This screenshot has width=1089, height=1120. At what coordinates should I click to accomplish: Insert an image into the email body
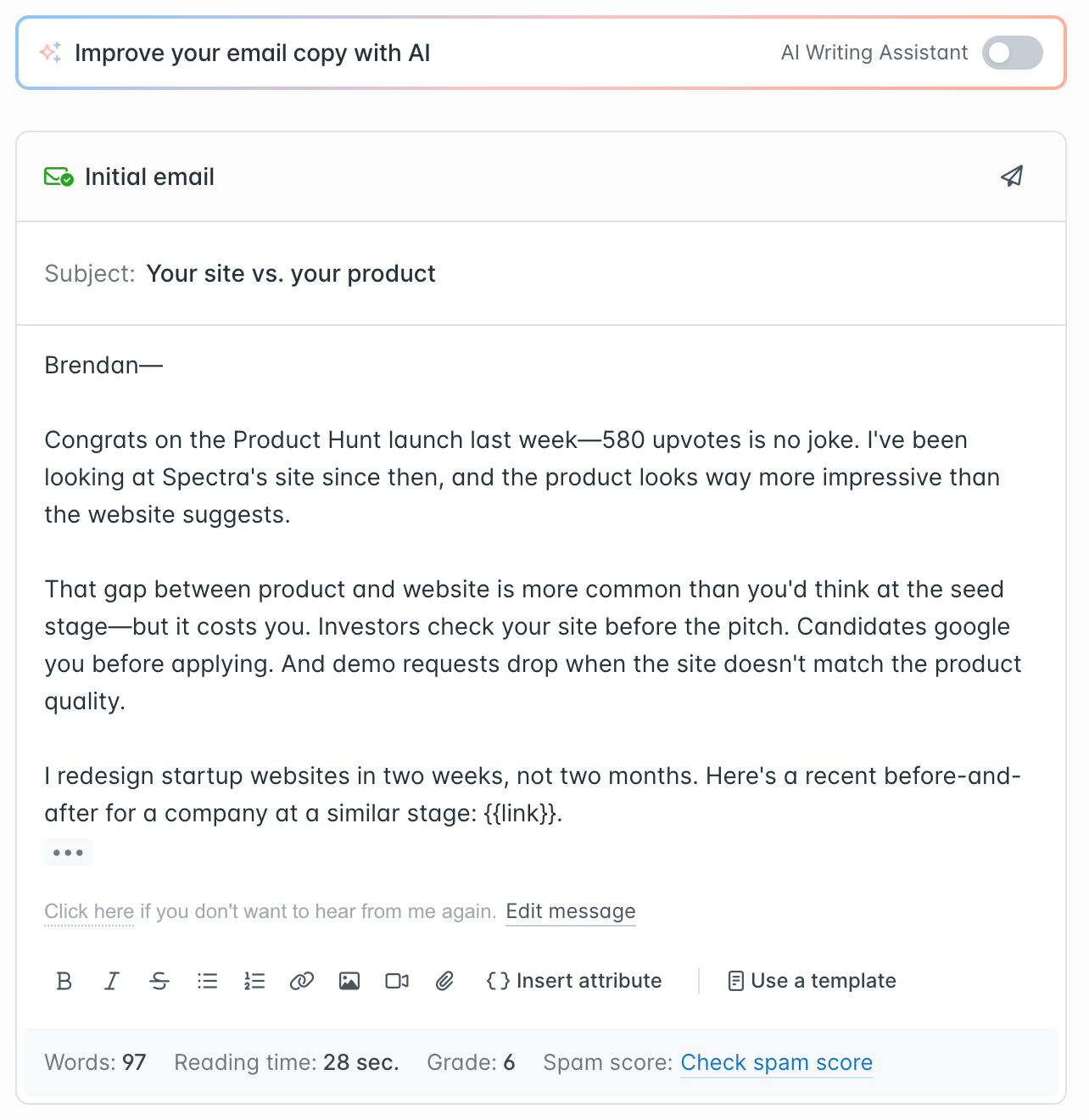pyautogui.click(x=349, y=981)
